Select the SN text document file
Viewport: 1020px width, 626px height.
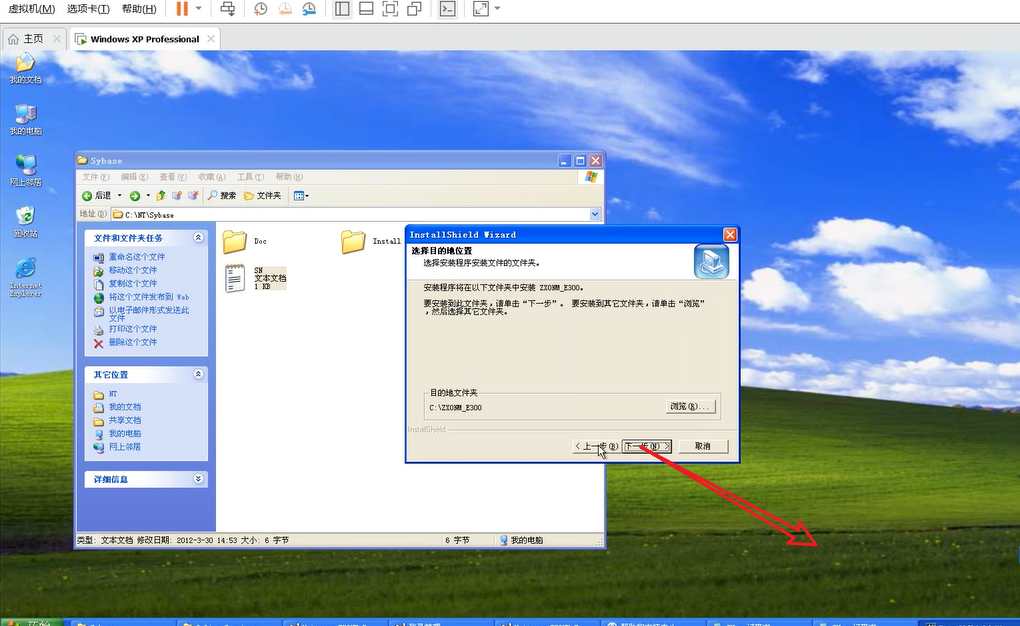tap(255, 278)
